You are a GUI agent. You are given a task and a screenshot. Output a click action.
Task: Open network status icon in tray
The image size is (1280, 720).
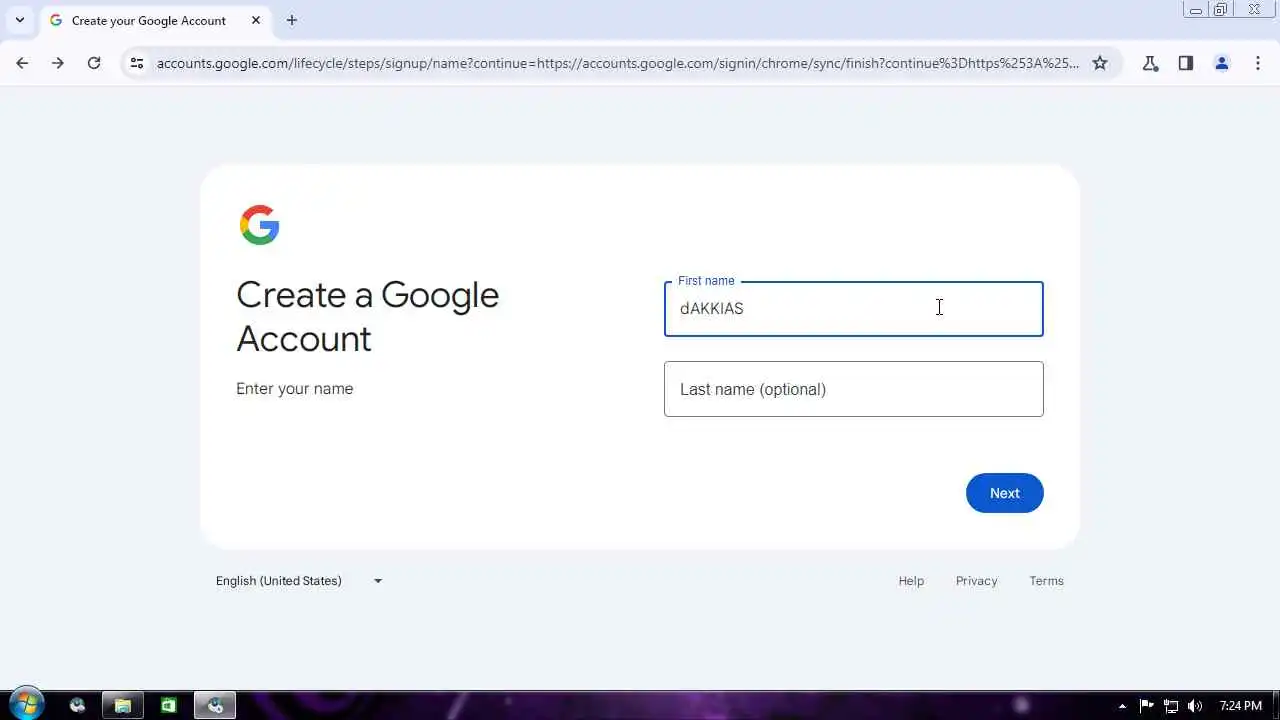click(x=1171, y=706)
